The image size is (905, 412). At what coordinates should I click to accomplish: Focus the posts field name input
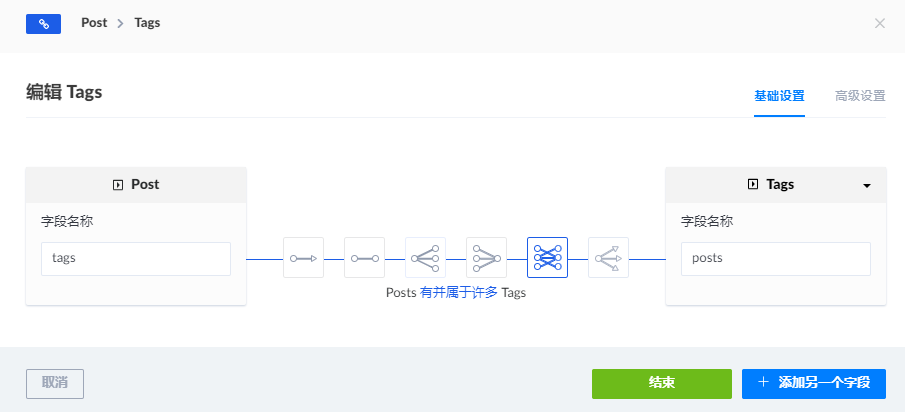click(x=776, y=259)
